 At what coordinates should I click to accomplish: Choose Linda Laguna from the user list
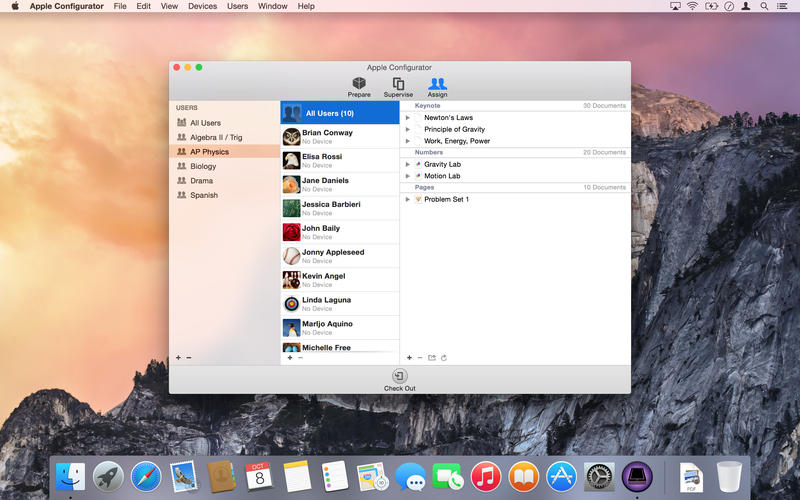pos(326,300)
